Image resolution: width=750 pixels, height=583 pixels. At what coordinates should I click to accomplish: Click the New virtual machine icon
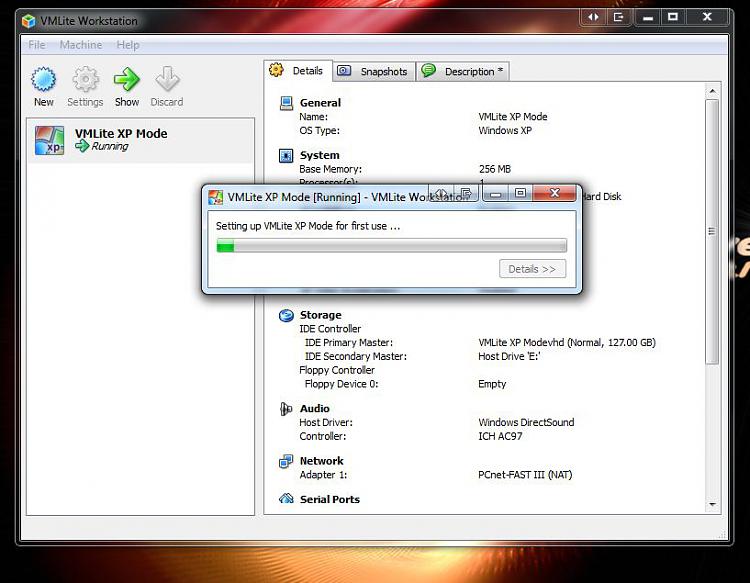pos(44,79)
